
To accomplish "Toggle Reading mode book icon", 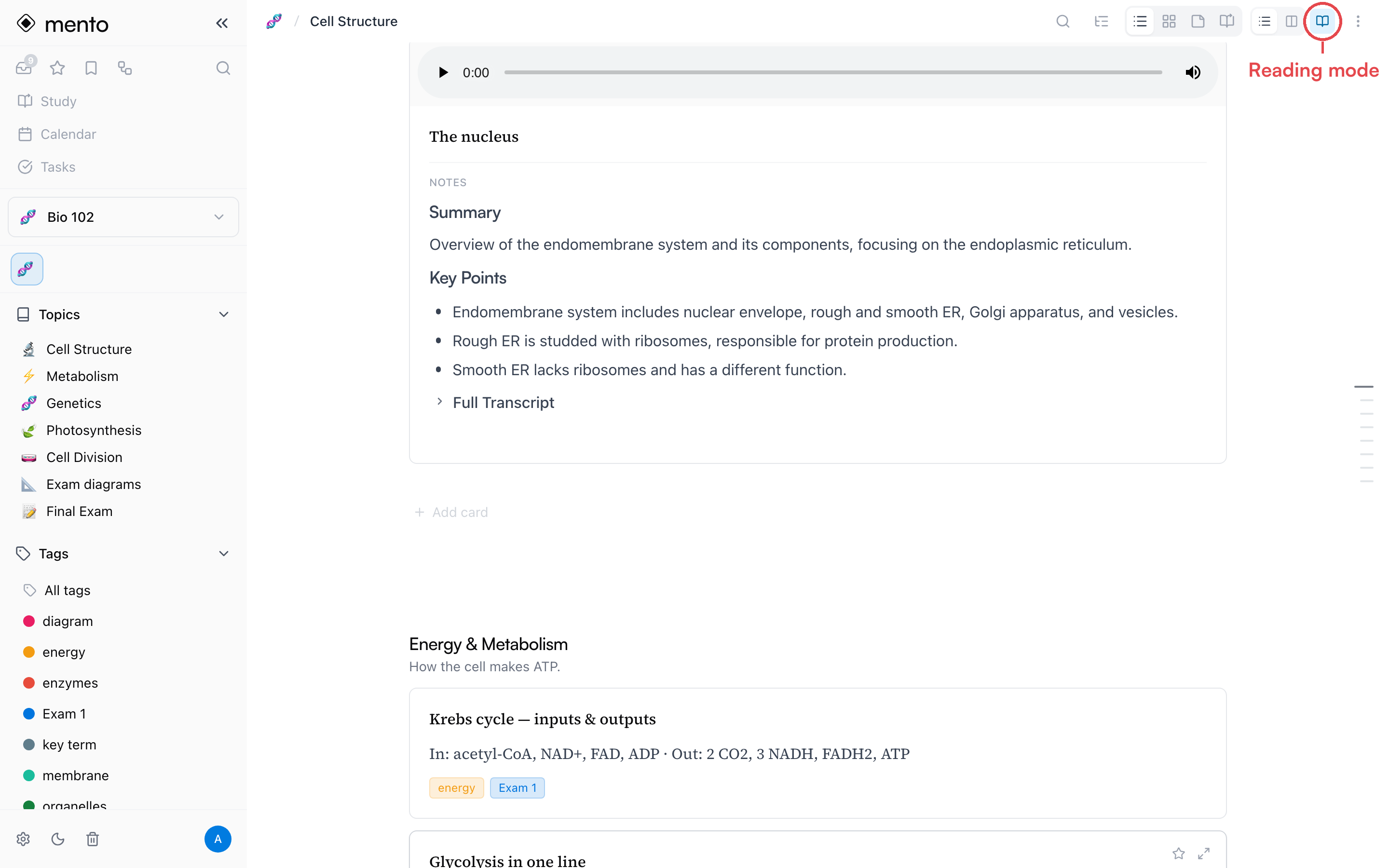I will coord(1322,21).
